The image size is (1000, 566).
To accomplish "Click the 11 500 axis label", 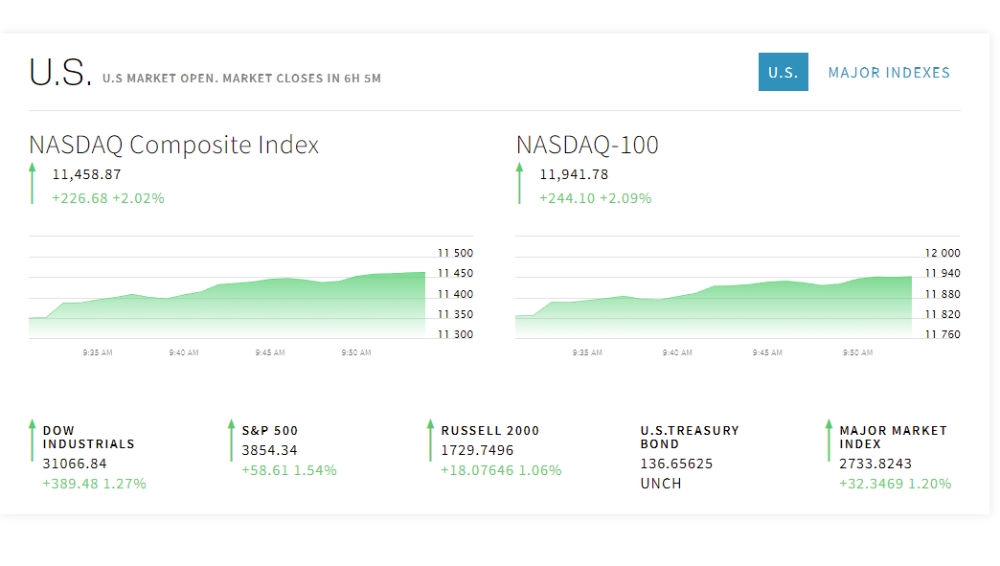I will pos(455,253).
